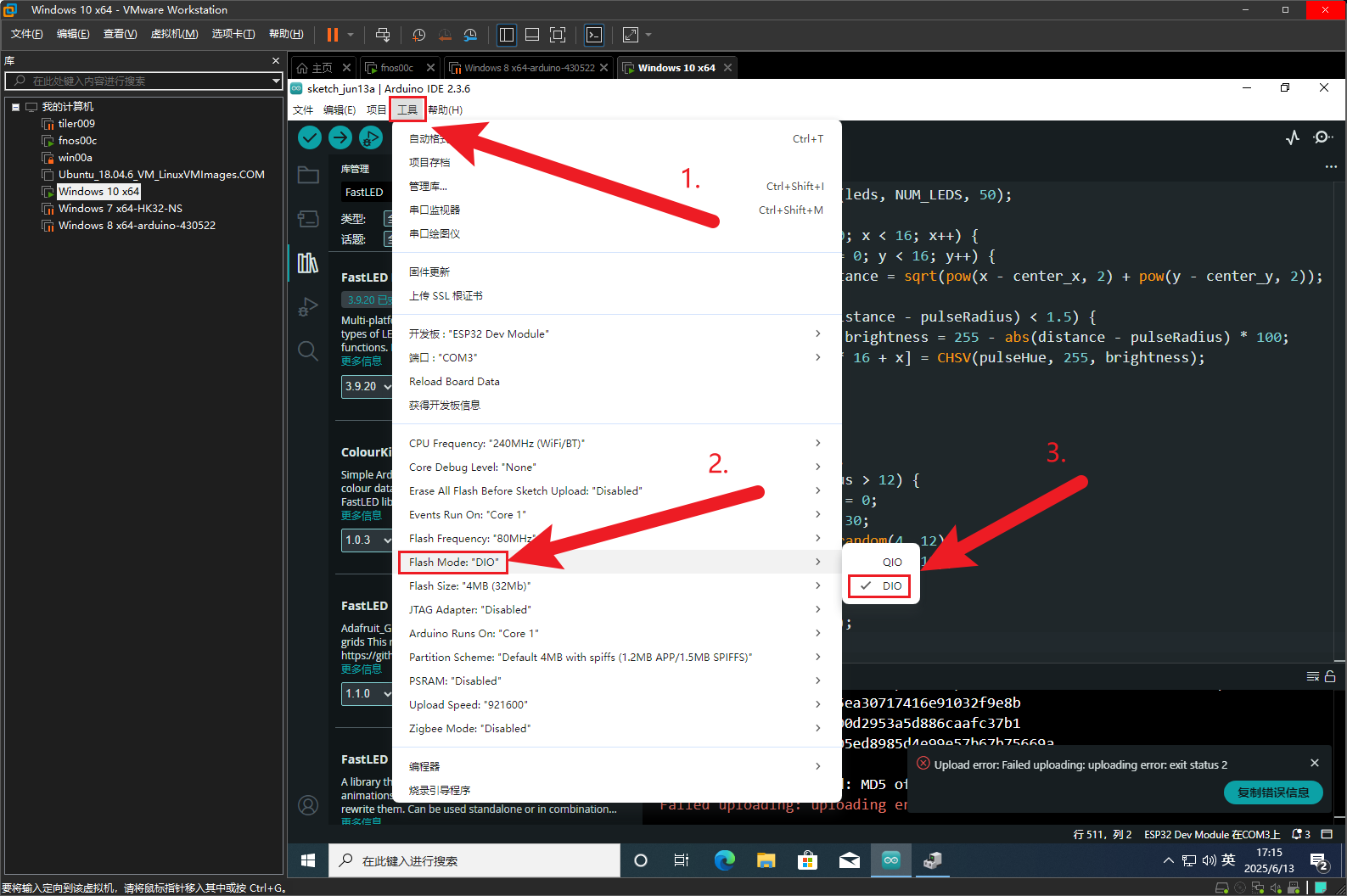Choose 串口监视器 menu entry
The image size is (1347, 896).
click(617, 210)
